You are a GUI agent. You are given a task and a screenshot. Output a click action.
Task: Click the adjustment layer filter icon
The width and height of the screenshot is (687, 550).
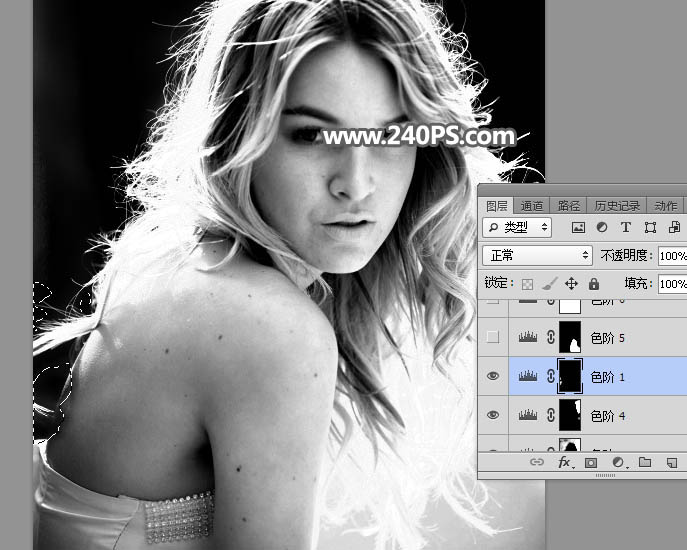tap(602, 228)
